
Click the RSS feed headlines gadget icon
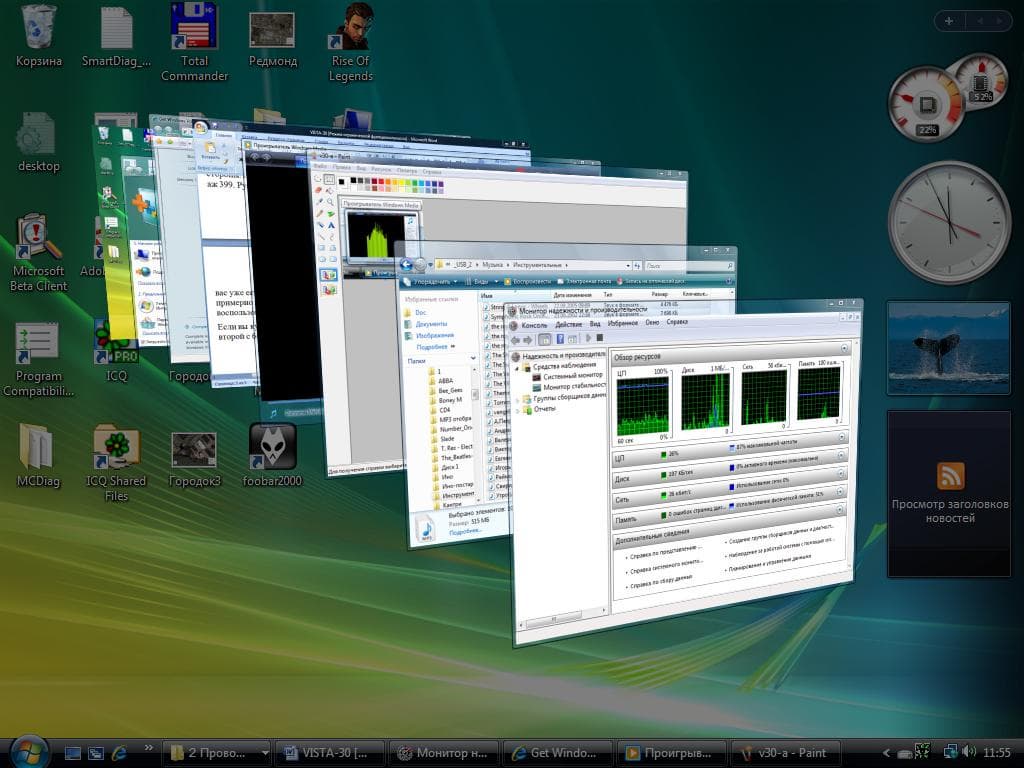click(x=950, y=475)
